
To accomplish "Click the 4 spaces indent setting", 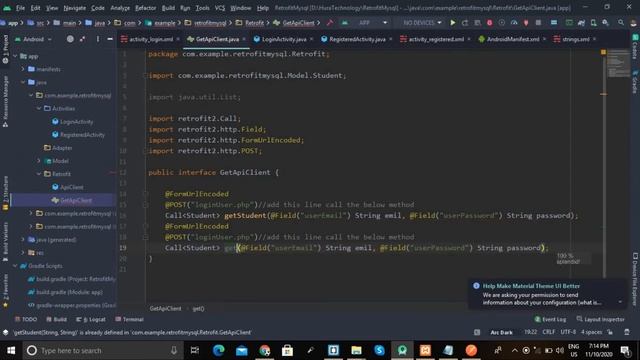I will pyautogui.click(x=591, y=332).
